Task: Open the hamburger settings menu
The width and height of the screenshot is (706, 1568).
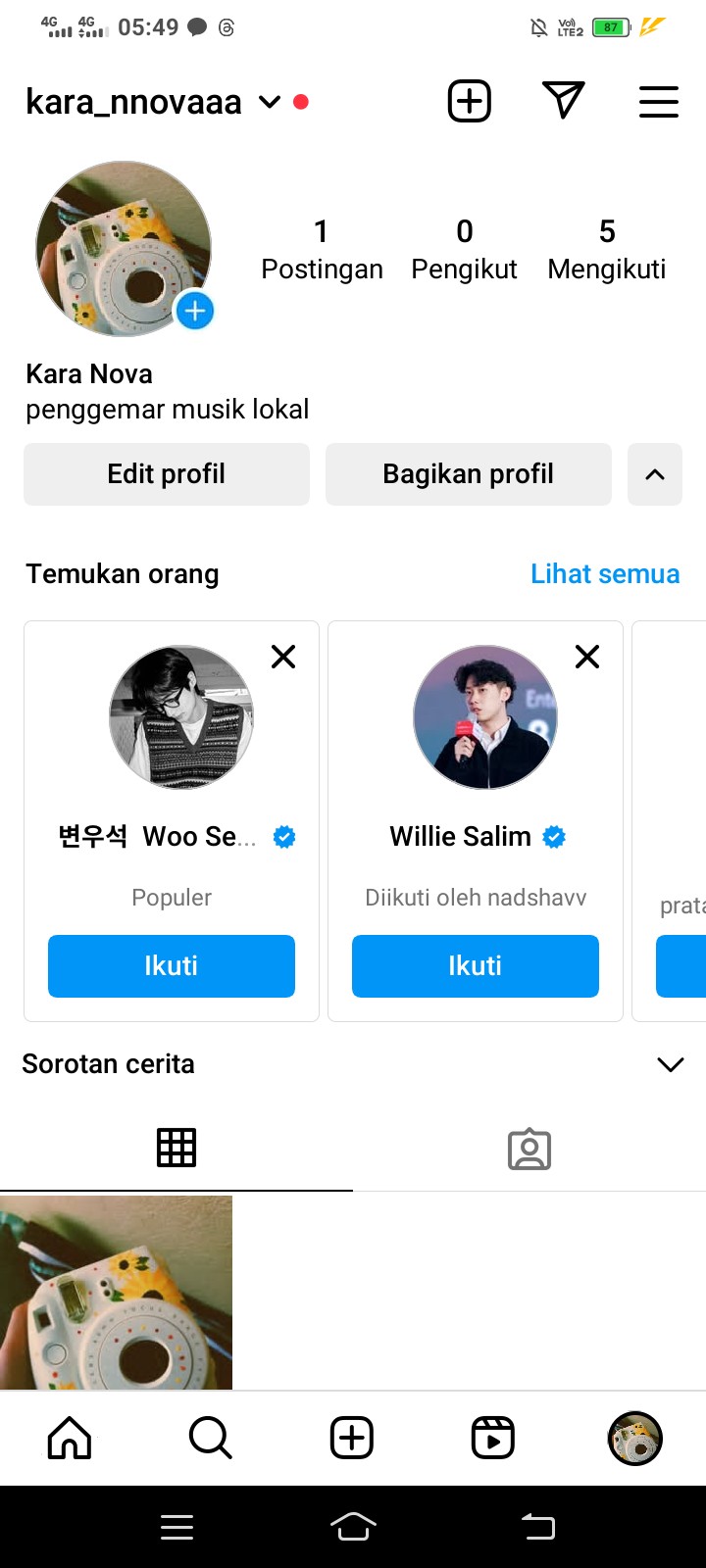Action: [x=658, y=101]
